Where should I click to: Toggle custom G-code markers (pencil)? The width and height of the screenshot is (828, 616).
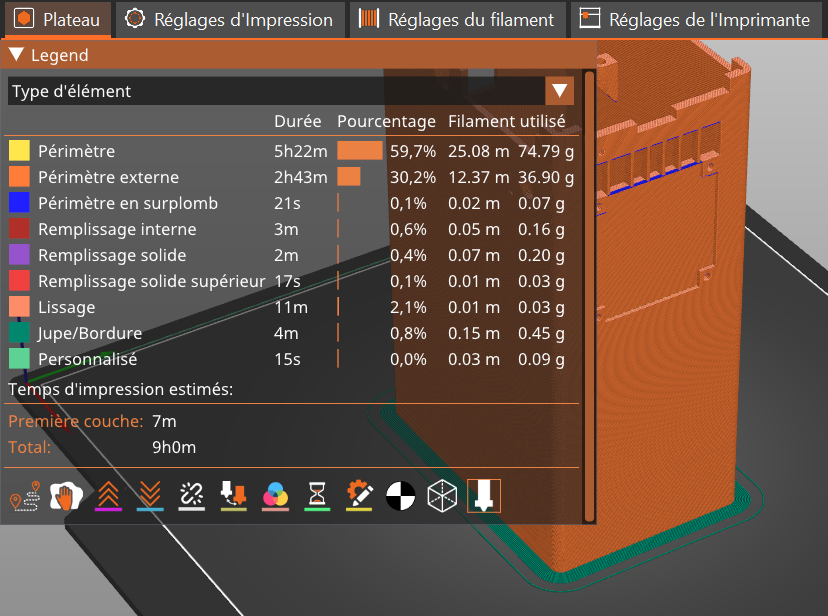[359, 496]
